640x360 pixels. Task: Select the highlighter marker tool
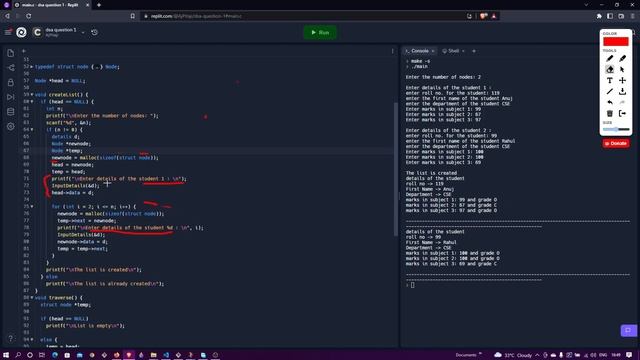point(622,58)
